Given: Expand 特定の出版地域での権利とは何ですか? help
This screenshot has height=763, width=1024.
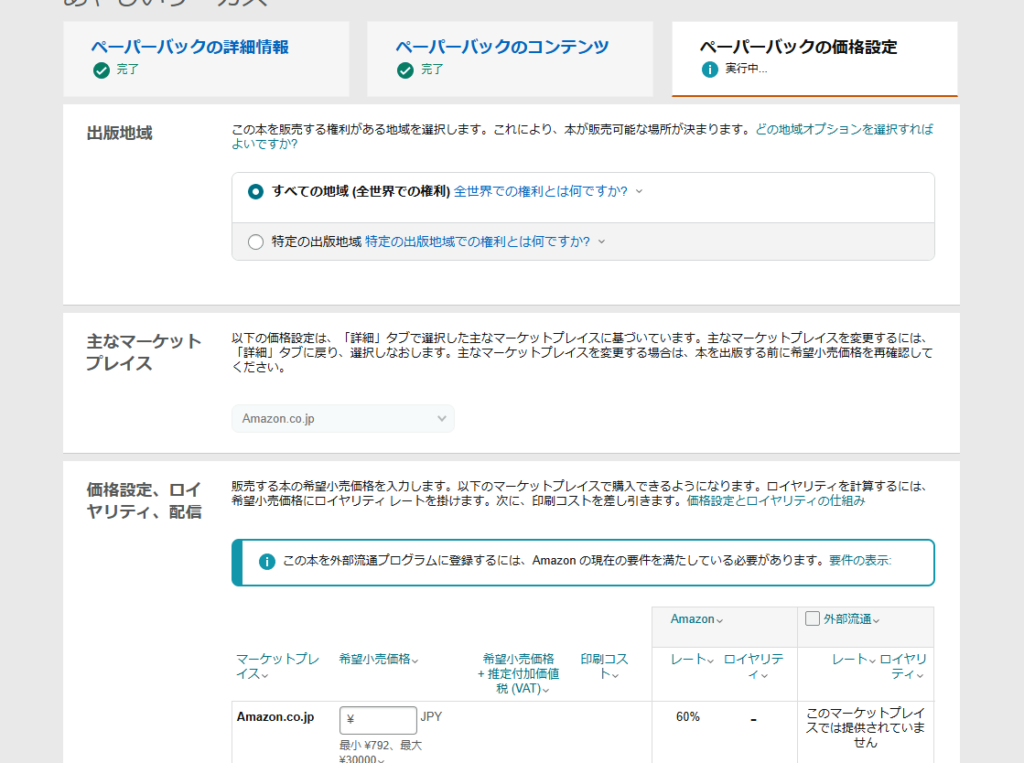Looking at the screenshot, I should point(485,242).
